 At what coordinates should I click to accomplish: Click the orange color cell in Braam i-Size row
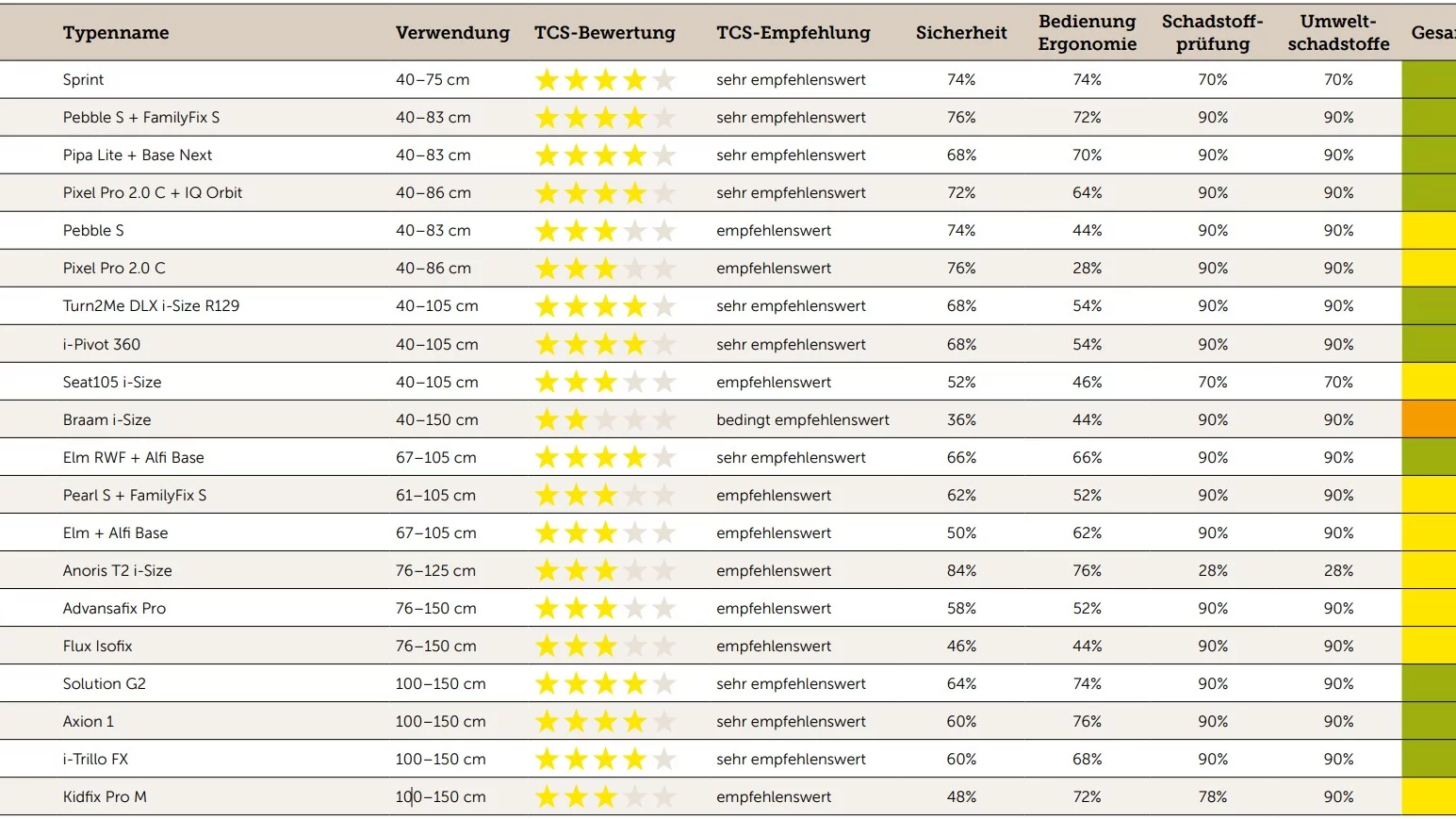coord(1429,419)
